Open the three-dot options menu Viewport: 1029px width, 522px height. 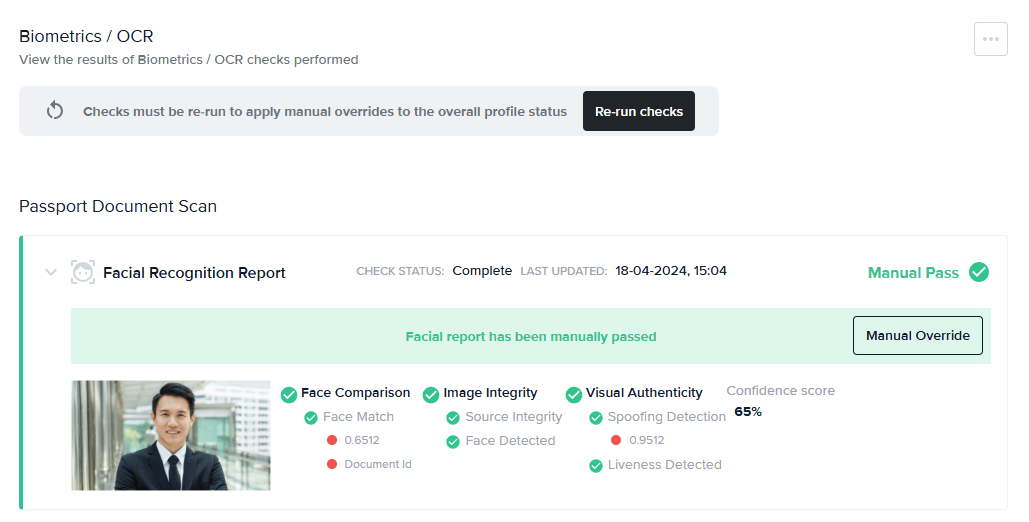[990, 39]
